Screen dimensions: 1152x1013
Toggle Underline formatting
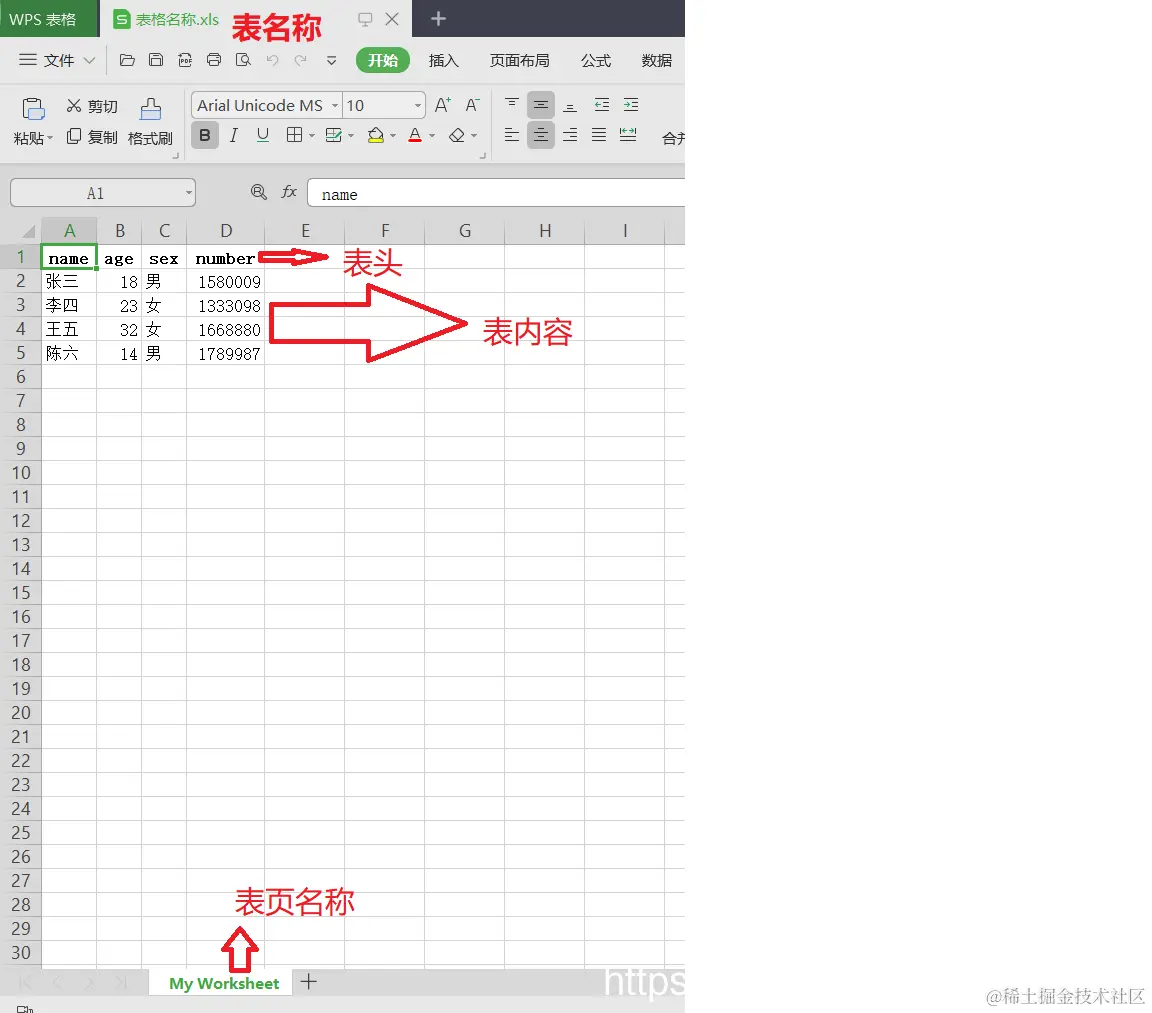(x=263, y=135)
